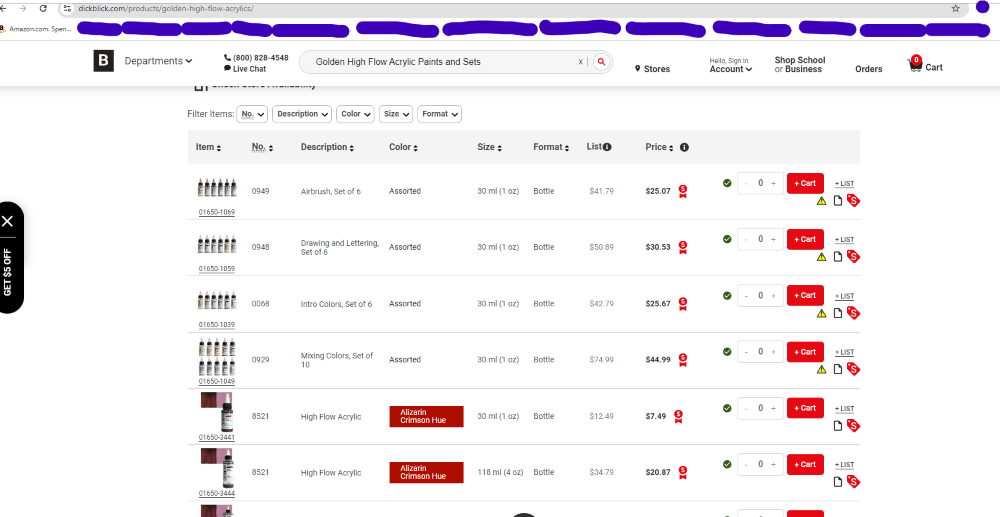
Task: Expand the Departments menu
Action: click(x=158, y=61)
